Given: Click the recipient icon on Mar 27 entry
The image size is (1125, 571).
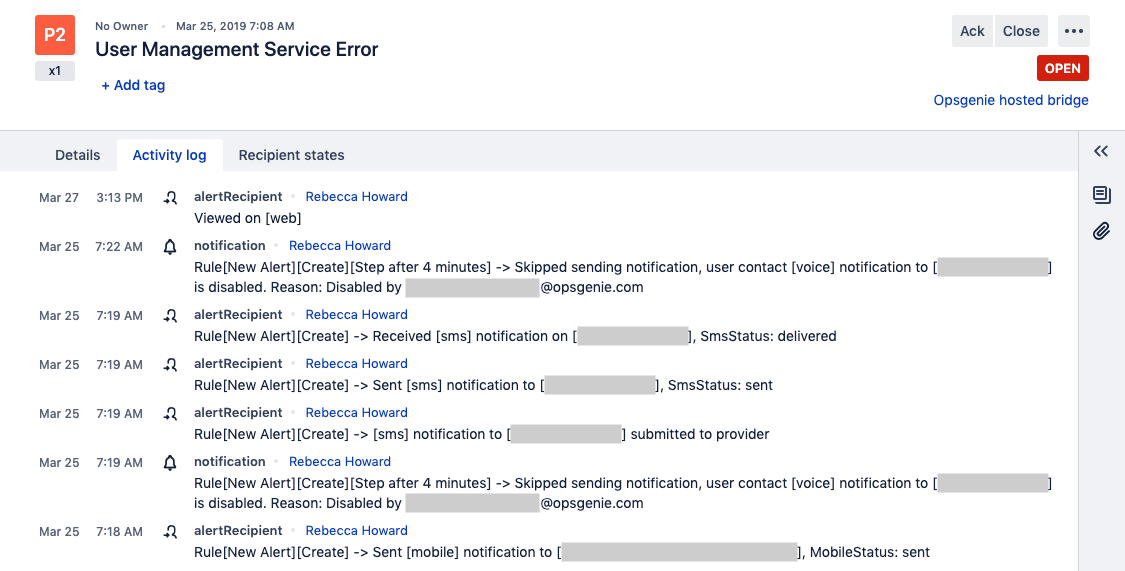Looking at the screenshot, I should pyautogui.click(x=170, y=197).
